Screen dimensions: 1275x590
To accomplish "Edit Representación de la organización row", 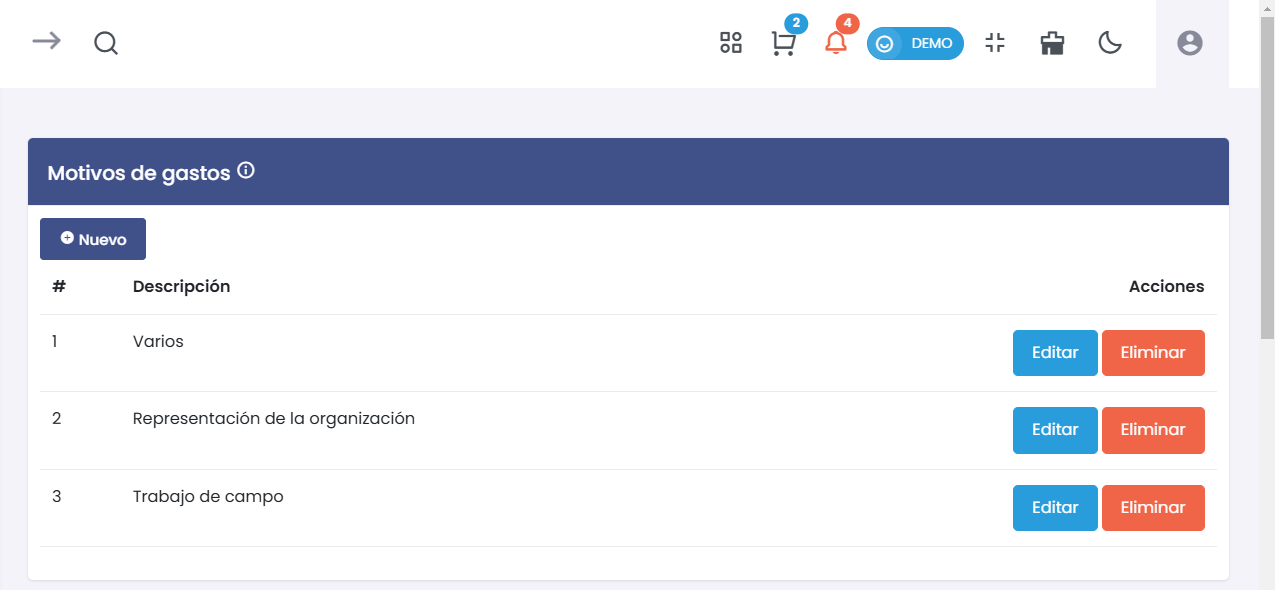I will pyautogui.click(x=1055, y=430).
